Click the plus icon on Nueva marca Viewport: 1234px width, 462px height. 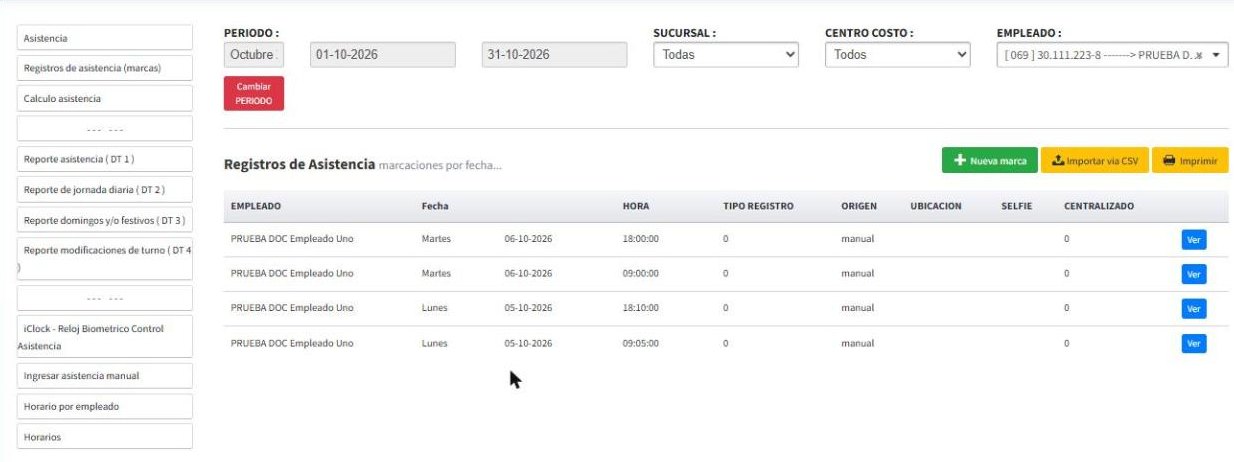pos(959,160)
